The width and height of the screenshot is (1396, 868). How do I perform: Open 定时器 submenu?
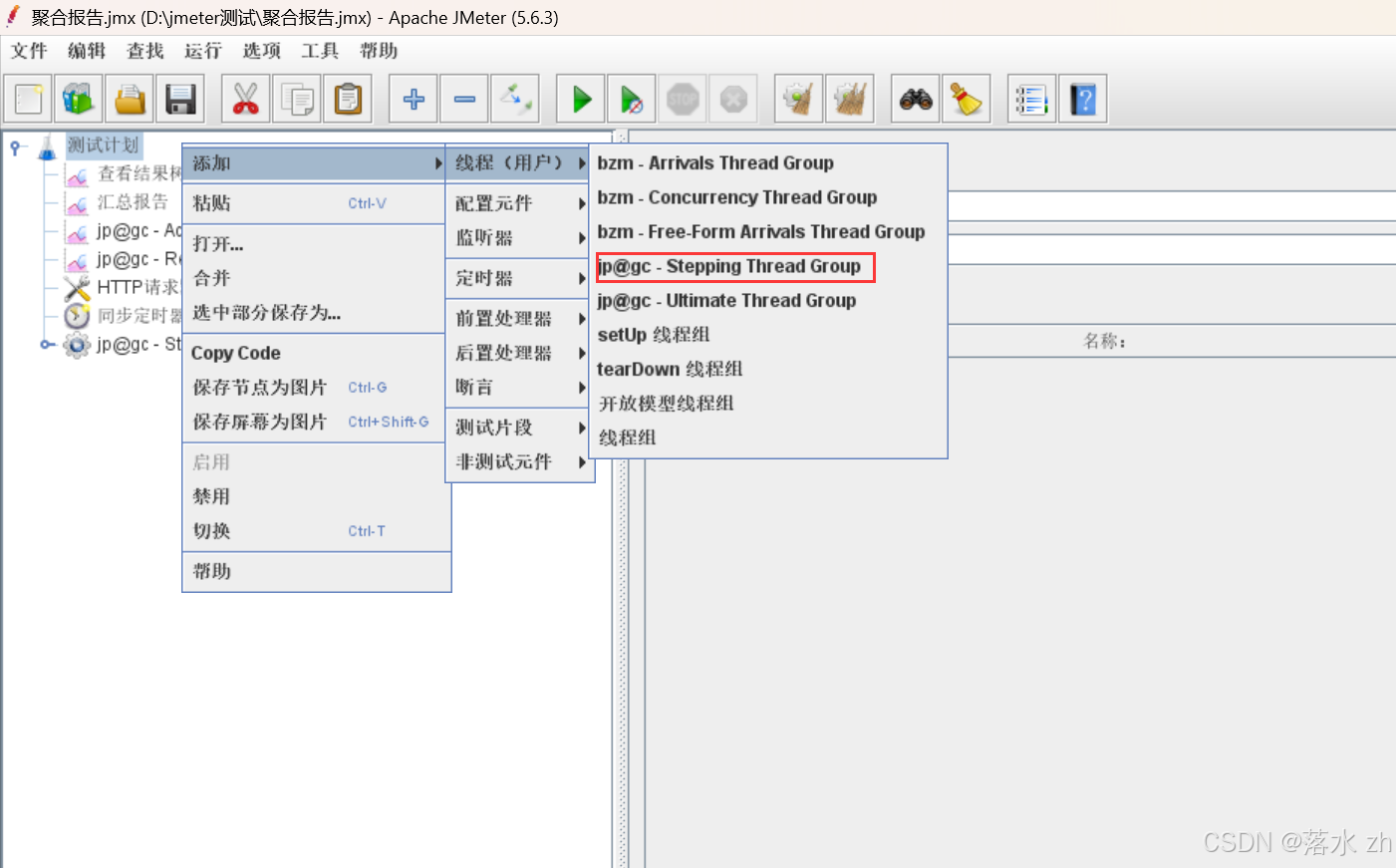[x=519, y=278]
